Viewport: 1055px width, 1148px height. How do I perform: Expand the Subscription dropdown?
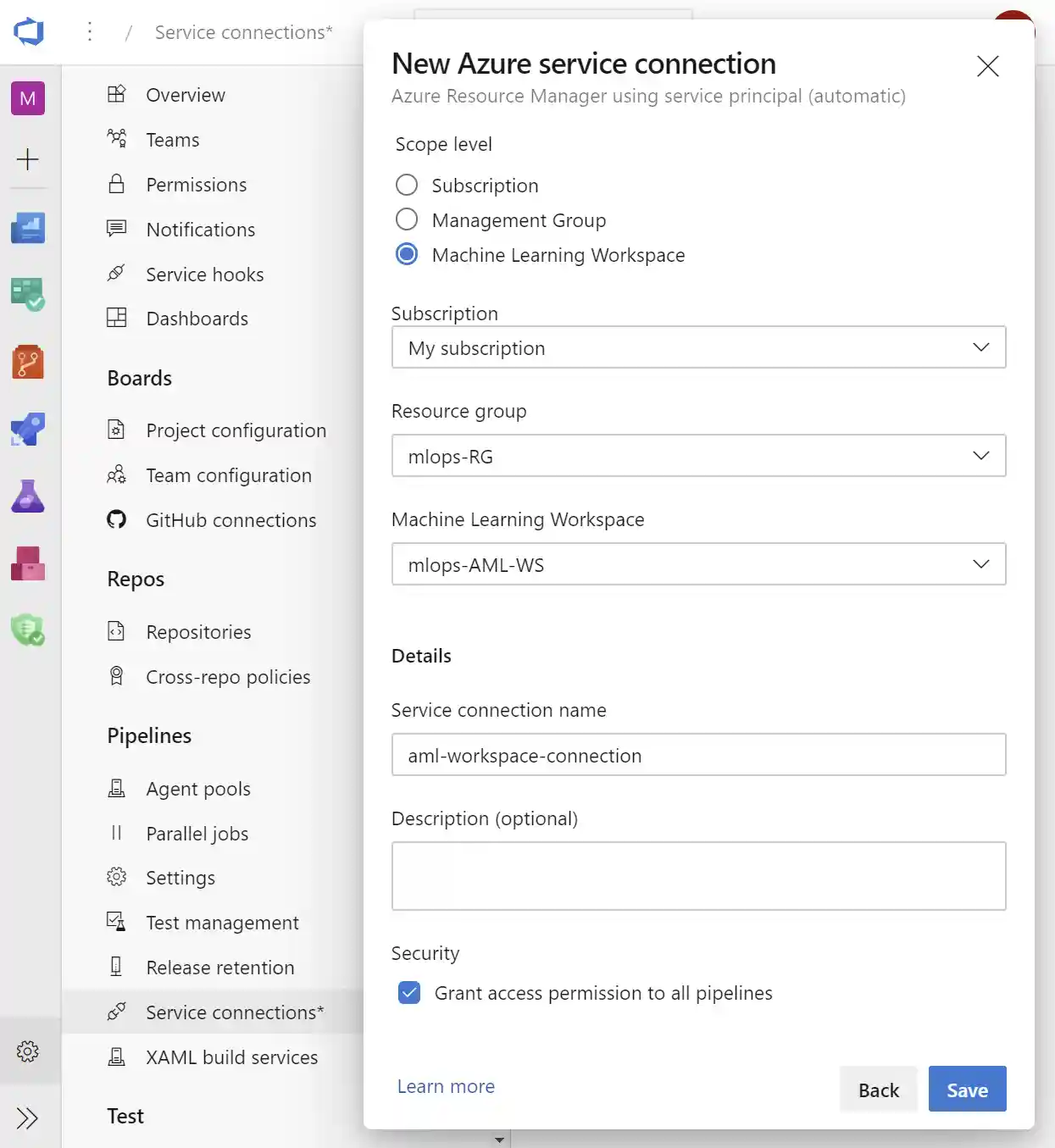tap(698, 347)
